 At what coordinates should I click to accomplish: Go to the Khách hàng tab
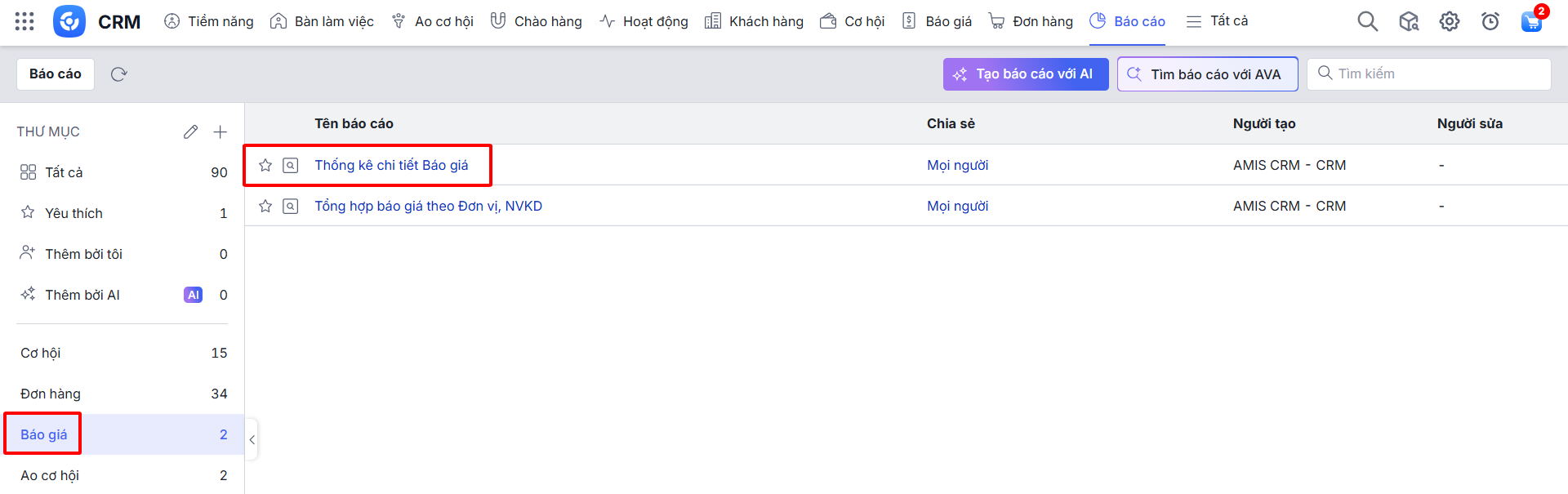(754, 21)
